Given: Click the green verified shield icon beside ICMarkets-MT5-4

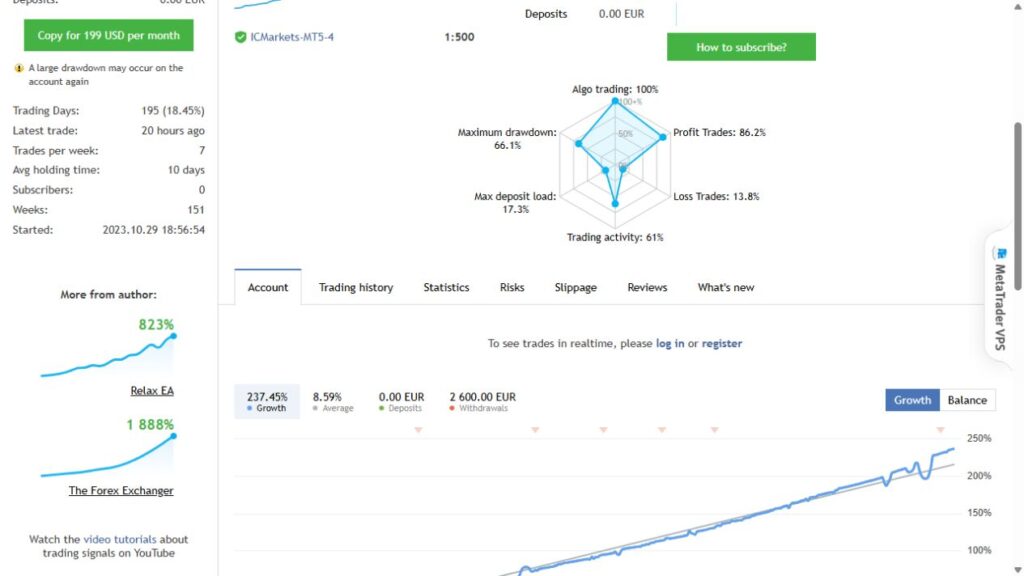Looking at the screenshot, I should point(240,37).
